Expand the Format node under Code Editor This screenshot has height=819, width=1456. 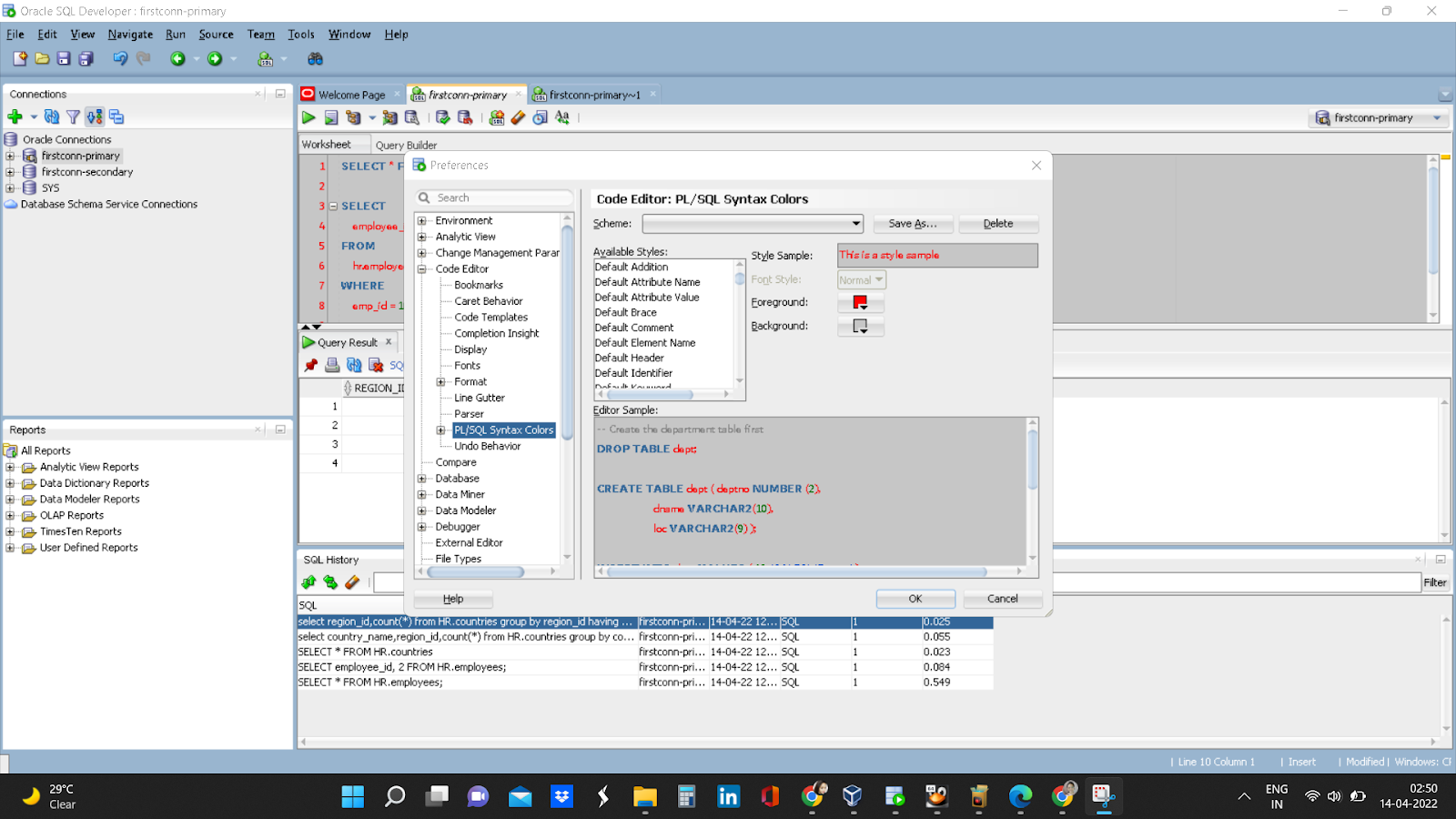441,382
